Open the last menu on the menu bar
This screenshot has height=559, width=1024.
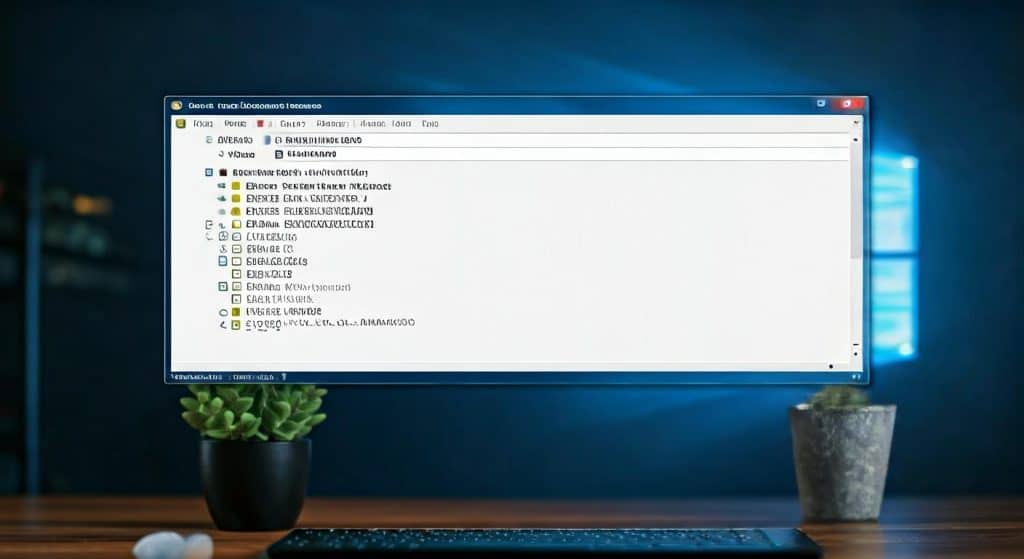click(430, 124)
